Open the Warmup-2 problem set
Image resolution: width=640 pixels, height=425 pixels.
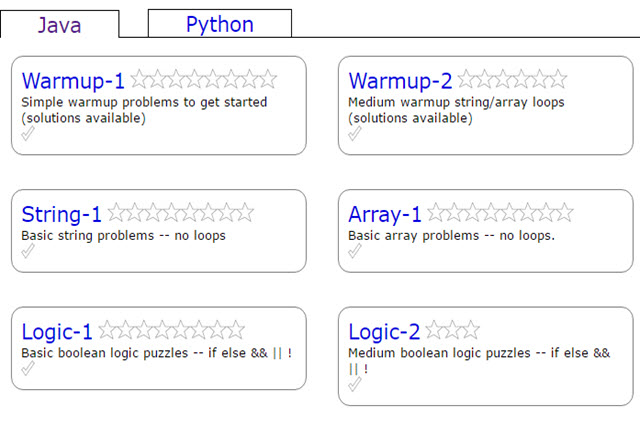tap(400, 81)
